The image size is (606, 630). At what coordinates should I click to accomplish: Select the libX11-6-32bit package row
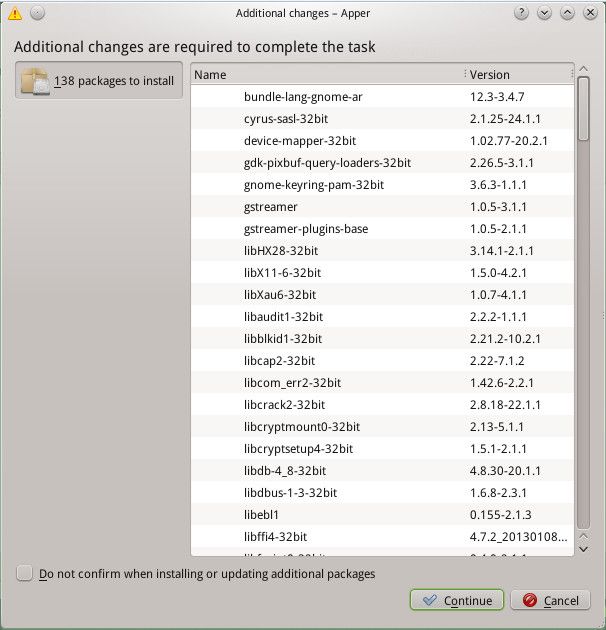282,273
